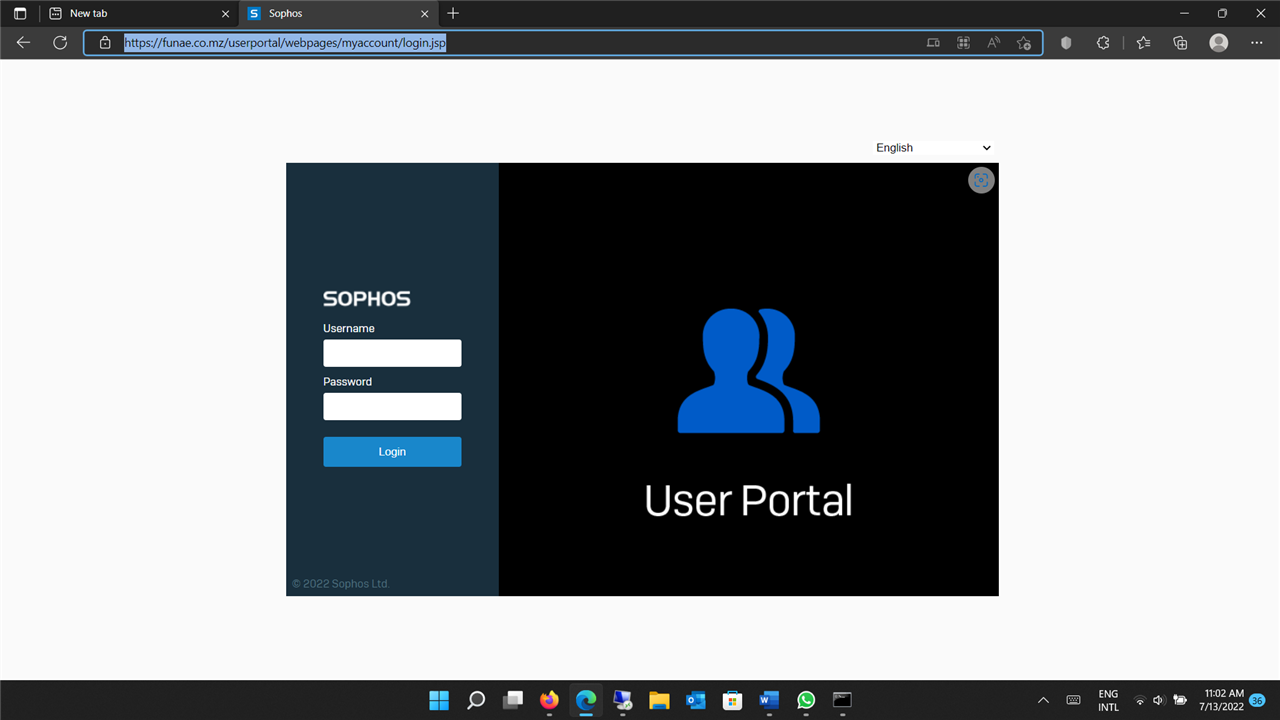Image resolution: width=1280 pixels, height=720 pixels.
Task: Open the terminal window on taskbar
Action: tap(843, 700)
